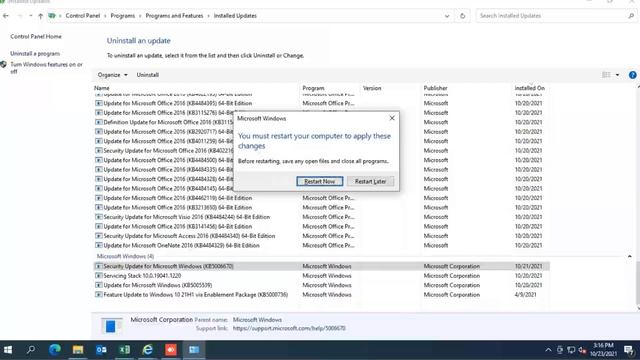The height and width of the screenshot is (360, 640).
Task: Open Internet Explorer from taskbar
Action: coord(148,350)
